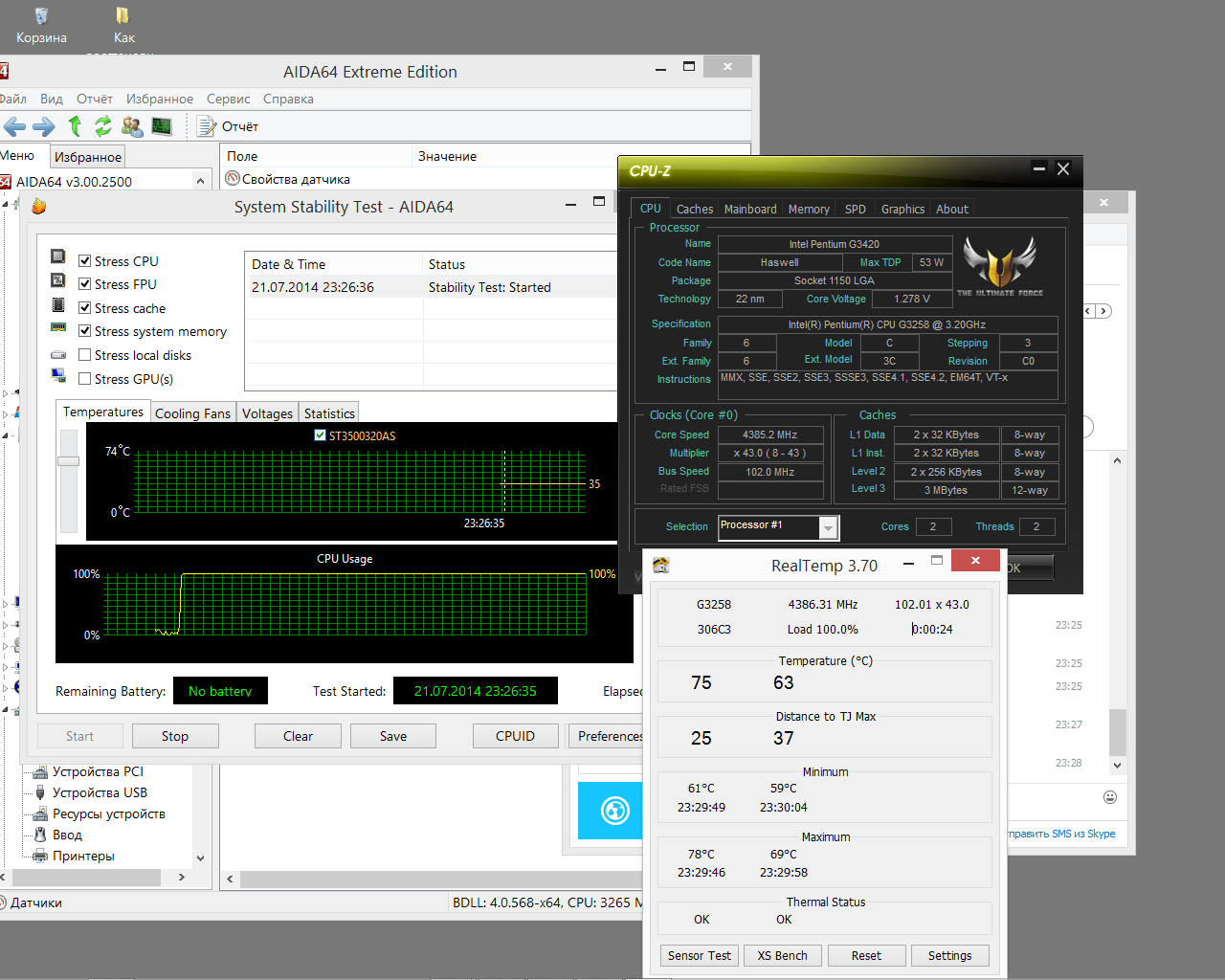
Task: Open the Как folder on the desktop
Action: [124, 26]
